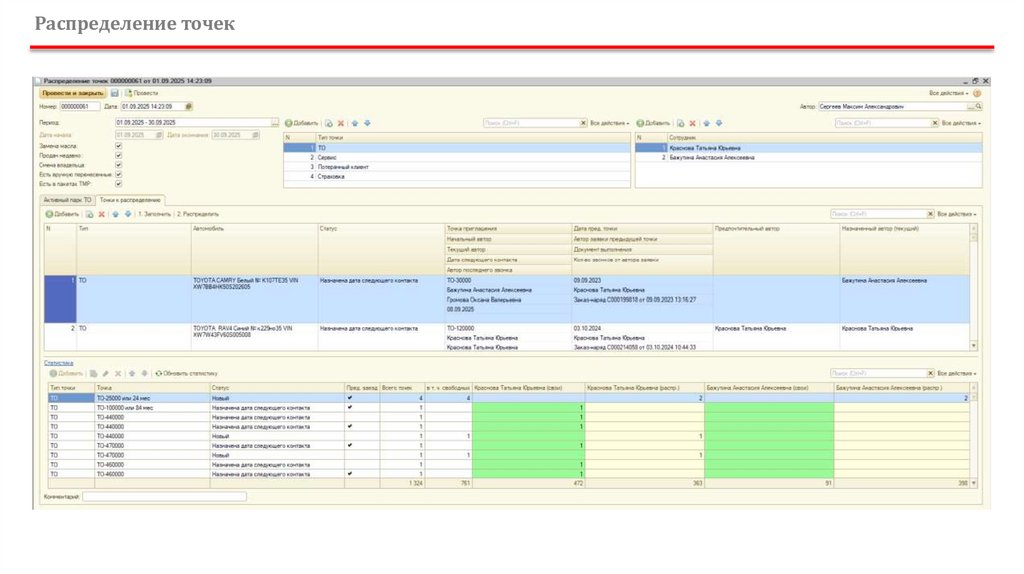Select the Точки к распределению tab
Viewport: 1024px width, 574px height.
click(x=130, y=200)
